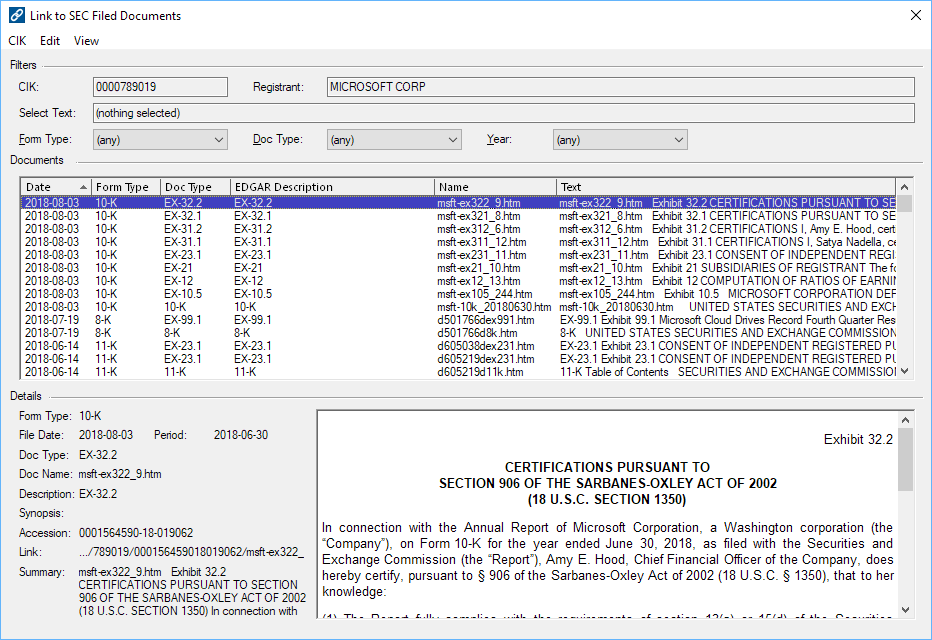This screenshot has width=932, height=640.
Task: Expand the Form Type dropdown
Action: click(x=160, y=140)
